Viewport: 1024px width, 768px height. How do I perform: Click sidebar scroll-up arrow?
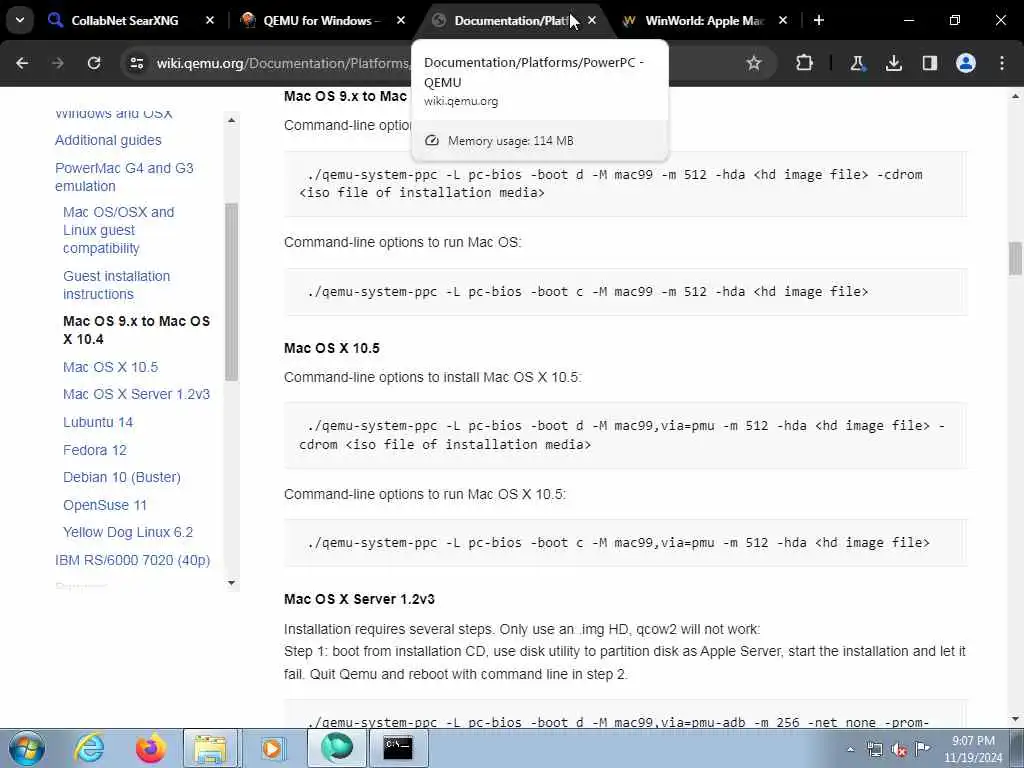[x=231, y=120]
